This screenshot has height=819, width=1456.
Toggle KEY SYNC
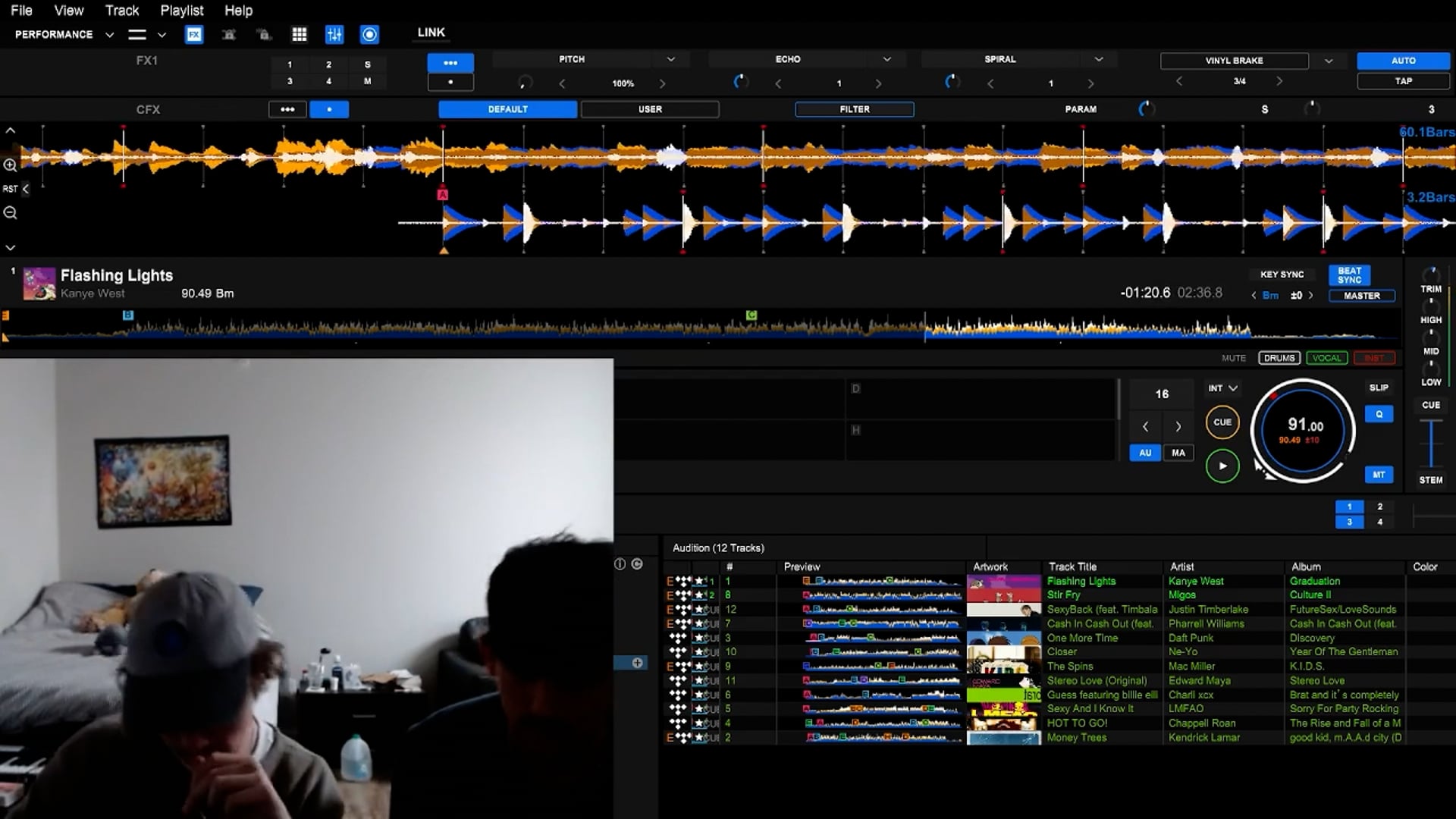(1282, 275)
